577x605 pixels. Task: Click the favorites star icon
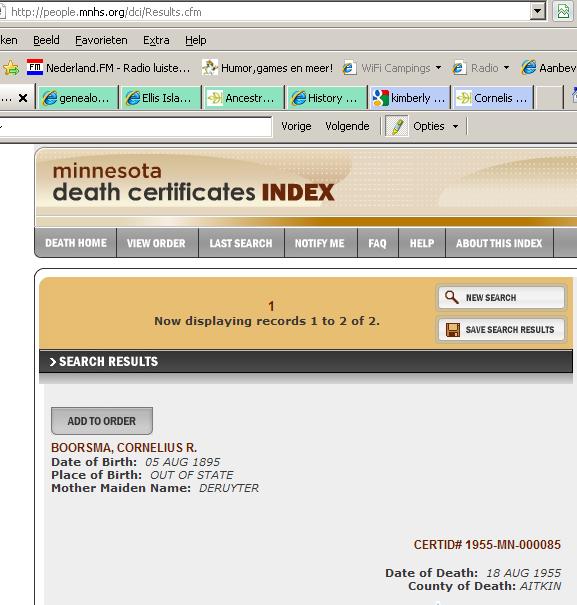click(x=11, y=68)
